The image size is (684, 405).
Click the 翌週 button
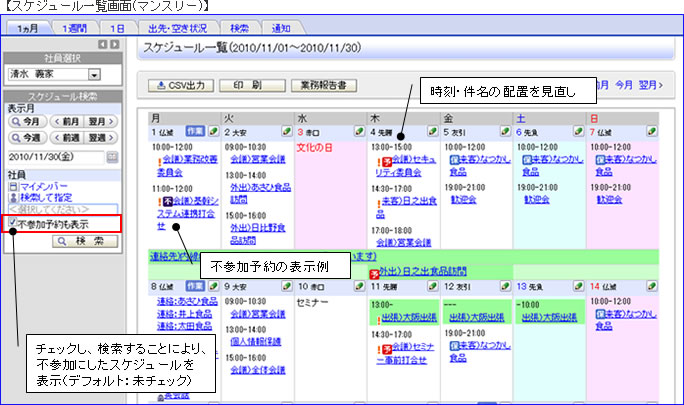(x=100, y=138)
